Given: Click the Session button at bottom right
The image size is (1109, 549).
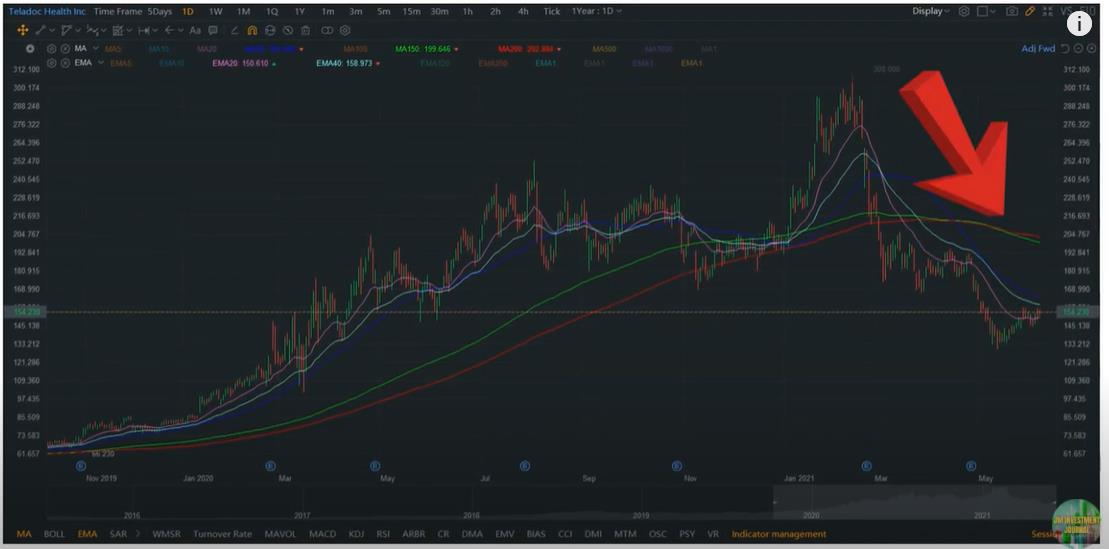Looking at the screenshot, I should (x=1045, y=535).
